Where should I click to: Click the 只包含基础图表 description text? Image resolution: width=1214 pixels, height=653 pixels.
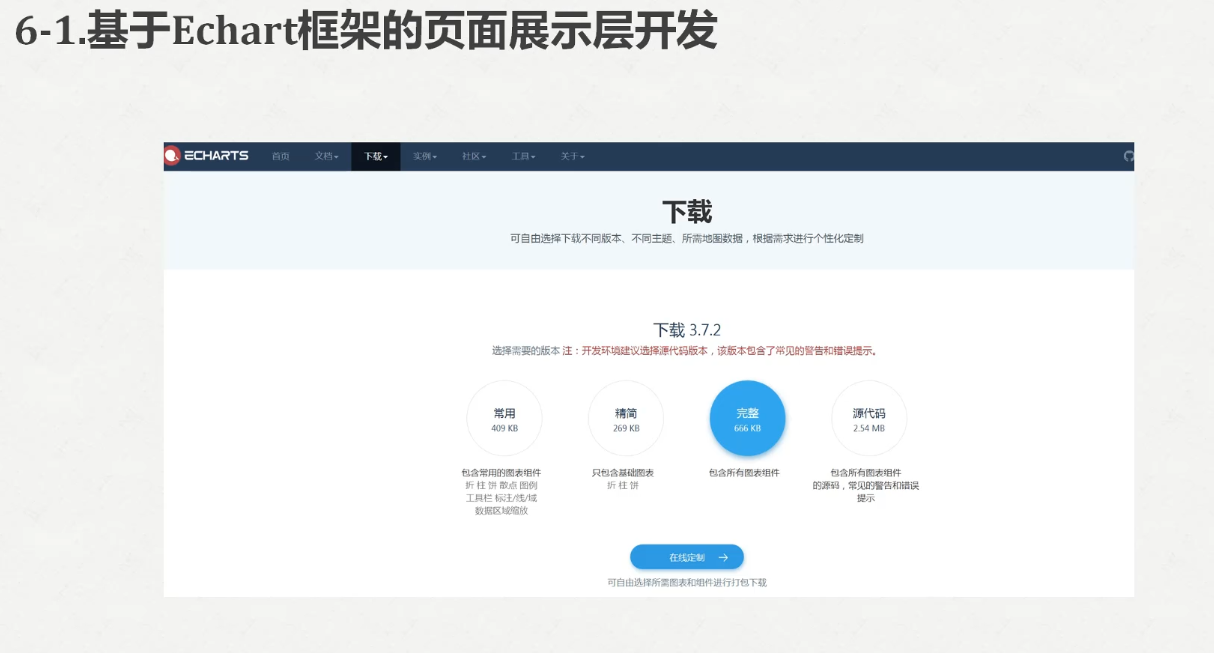point(623,472)
